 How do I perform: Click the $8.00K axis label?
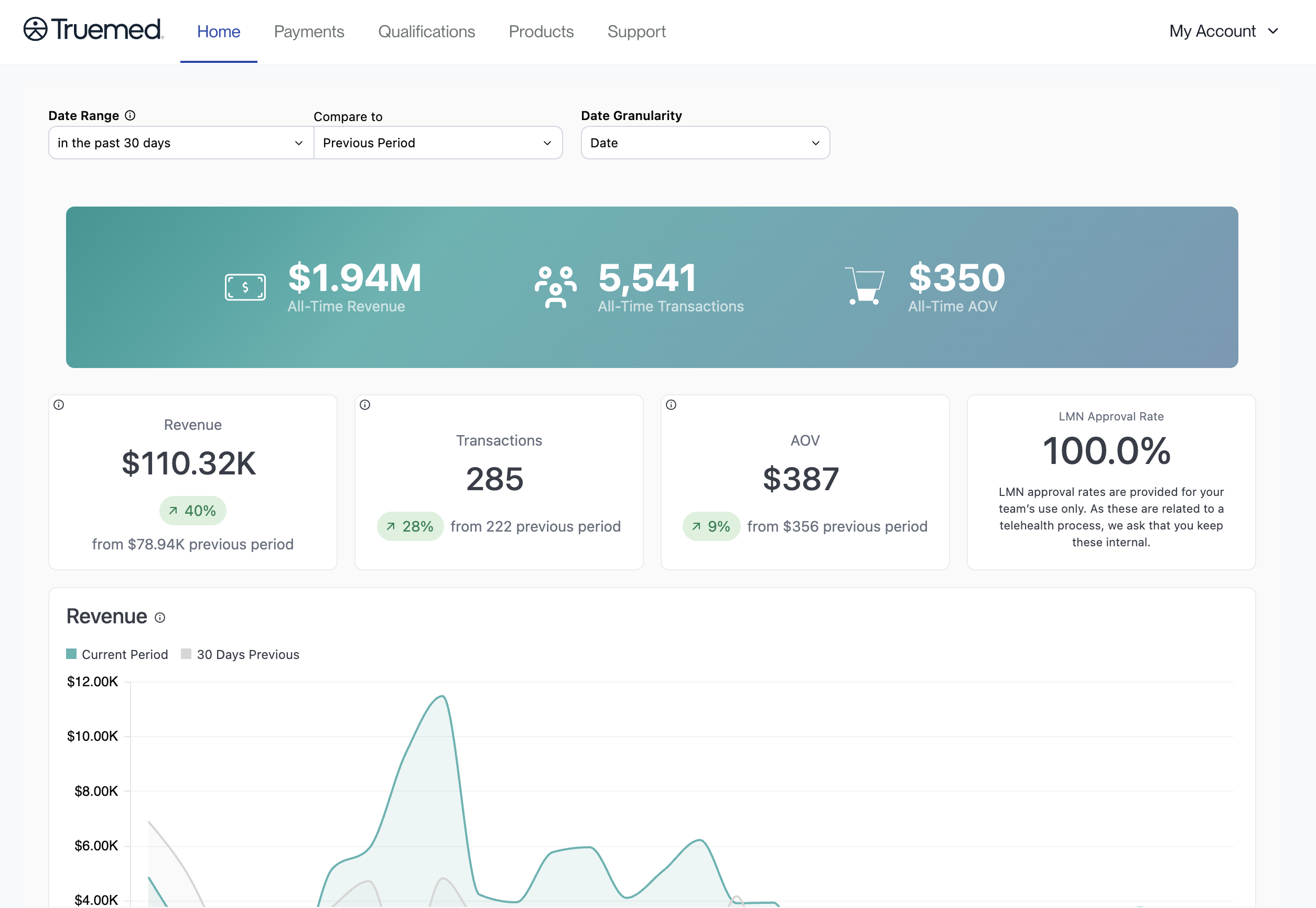pyautogui.click(x=96, y=791)
